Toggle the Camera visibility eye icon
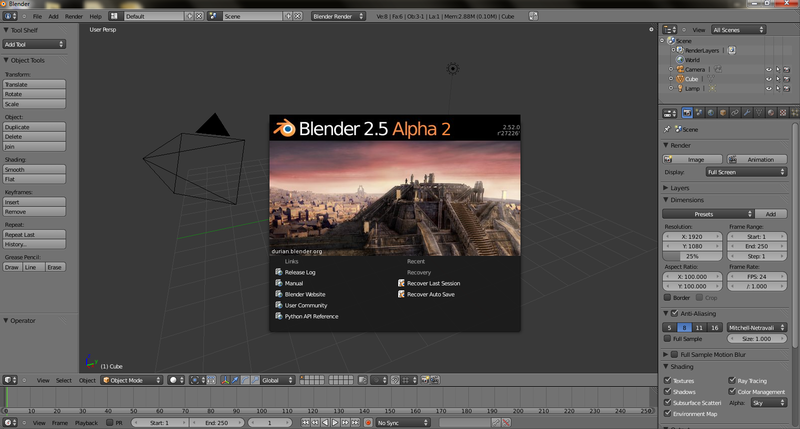 pyautogui.click(x=768, y=69)
